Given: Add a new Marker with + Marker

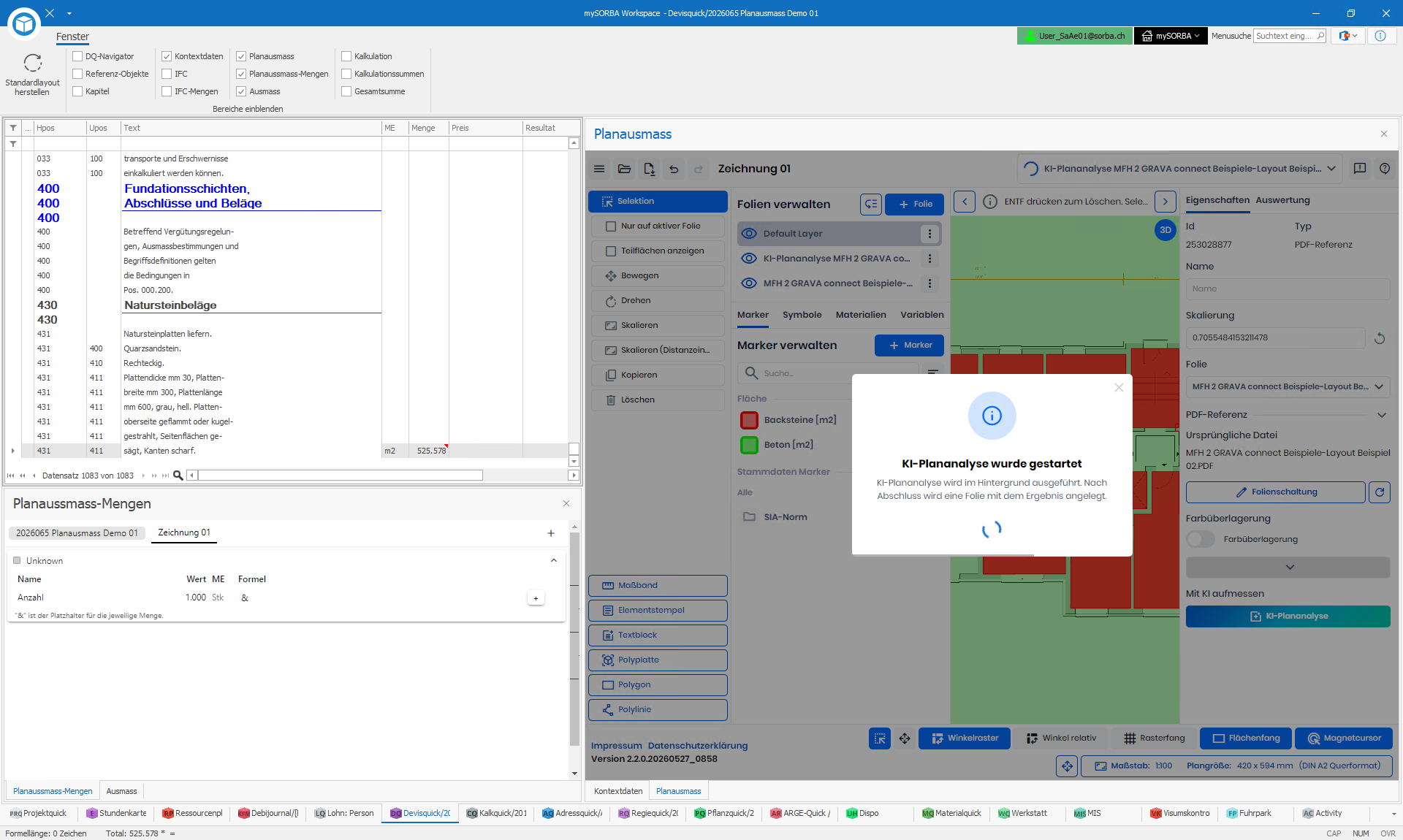Looking at the screenshot, I should point(909,345).
